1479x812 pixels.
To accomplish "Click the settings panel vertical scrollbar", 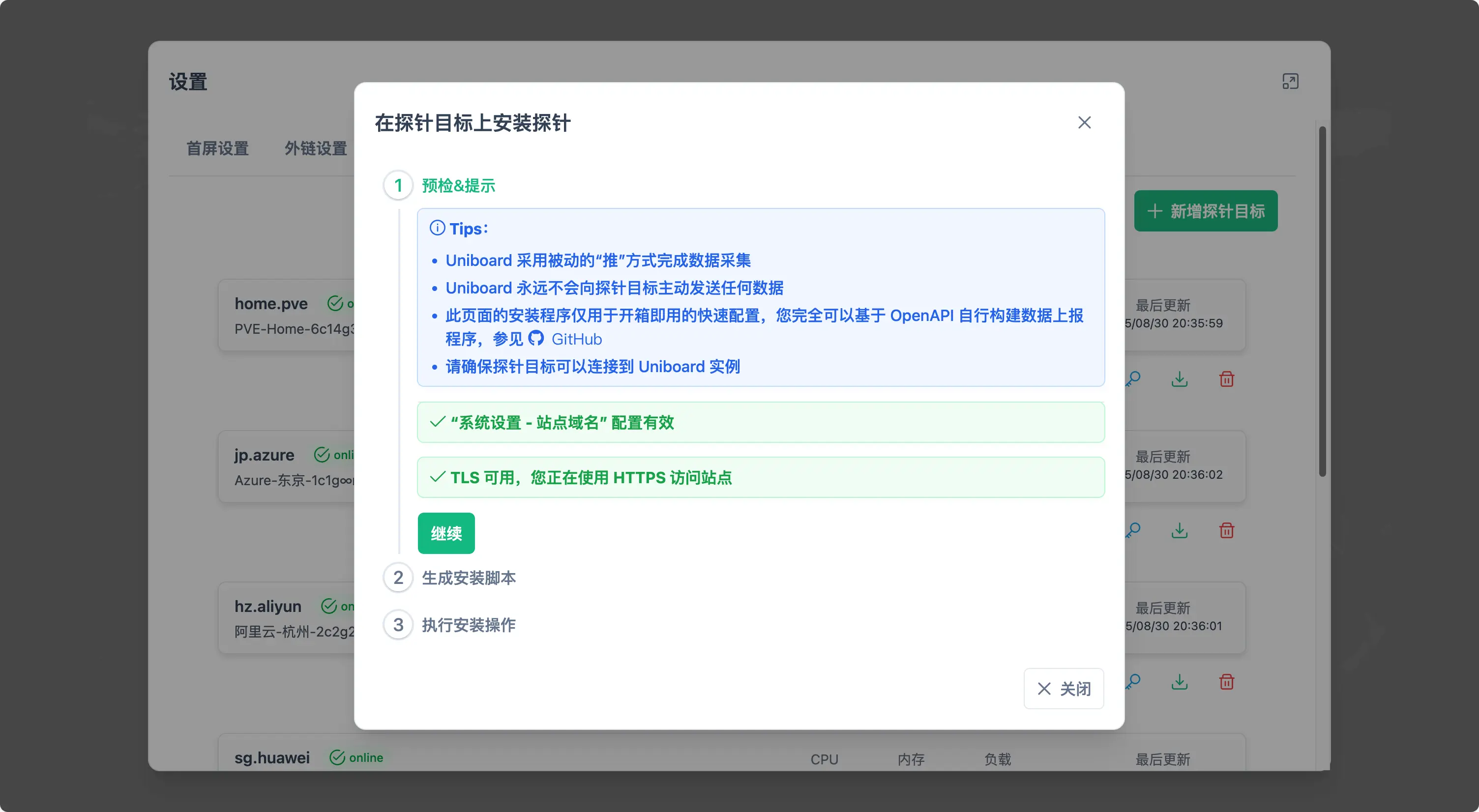I will coord(1322,301).
